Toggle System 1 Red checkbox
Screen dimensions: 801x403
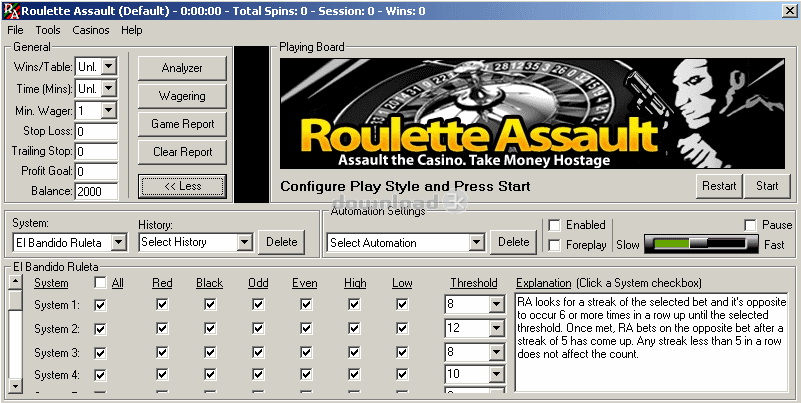click(x=162, y=305)
